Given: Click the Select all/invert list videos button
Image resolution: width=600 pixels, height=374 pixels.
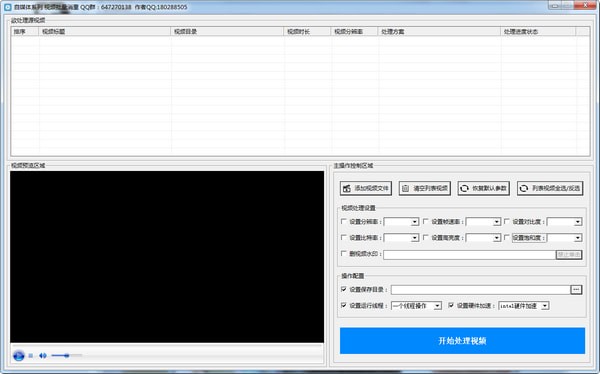Looking at the screenshot, I should point(550,188).
